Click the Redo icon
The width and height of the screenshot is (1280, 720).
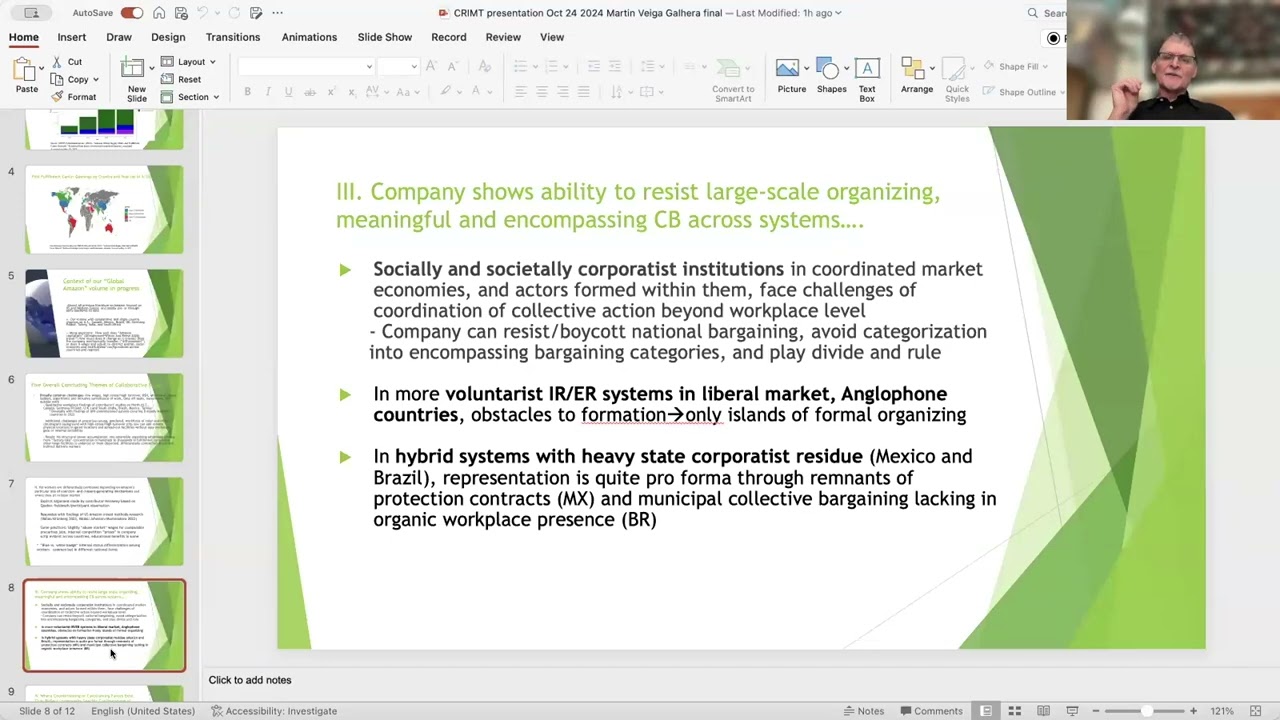point(232,13)
